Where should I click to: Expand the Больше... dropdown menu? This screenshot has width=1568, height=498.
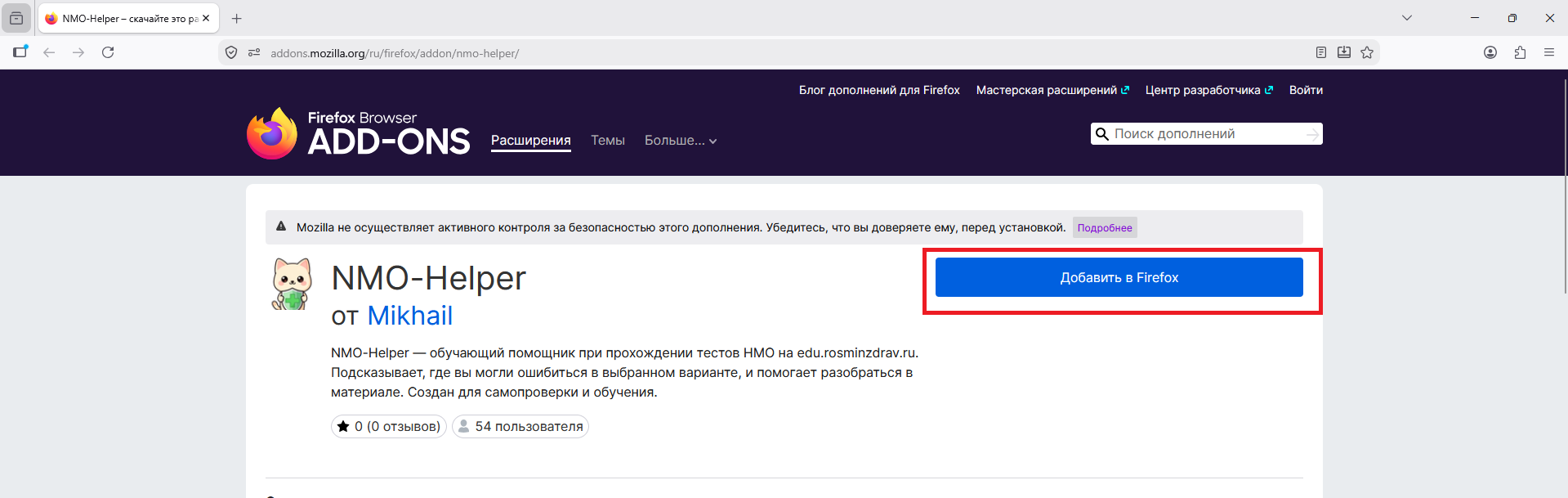click(681, 141)
